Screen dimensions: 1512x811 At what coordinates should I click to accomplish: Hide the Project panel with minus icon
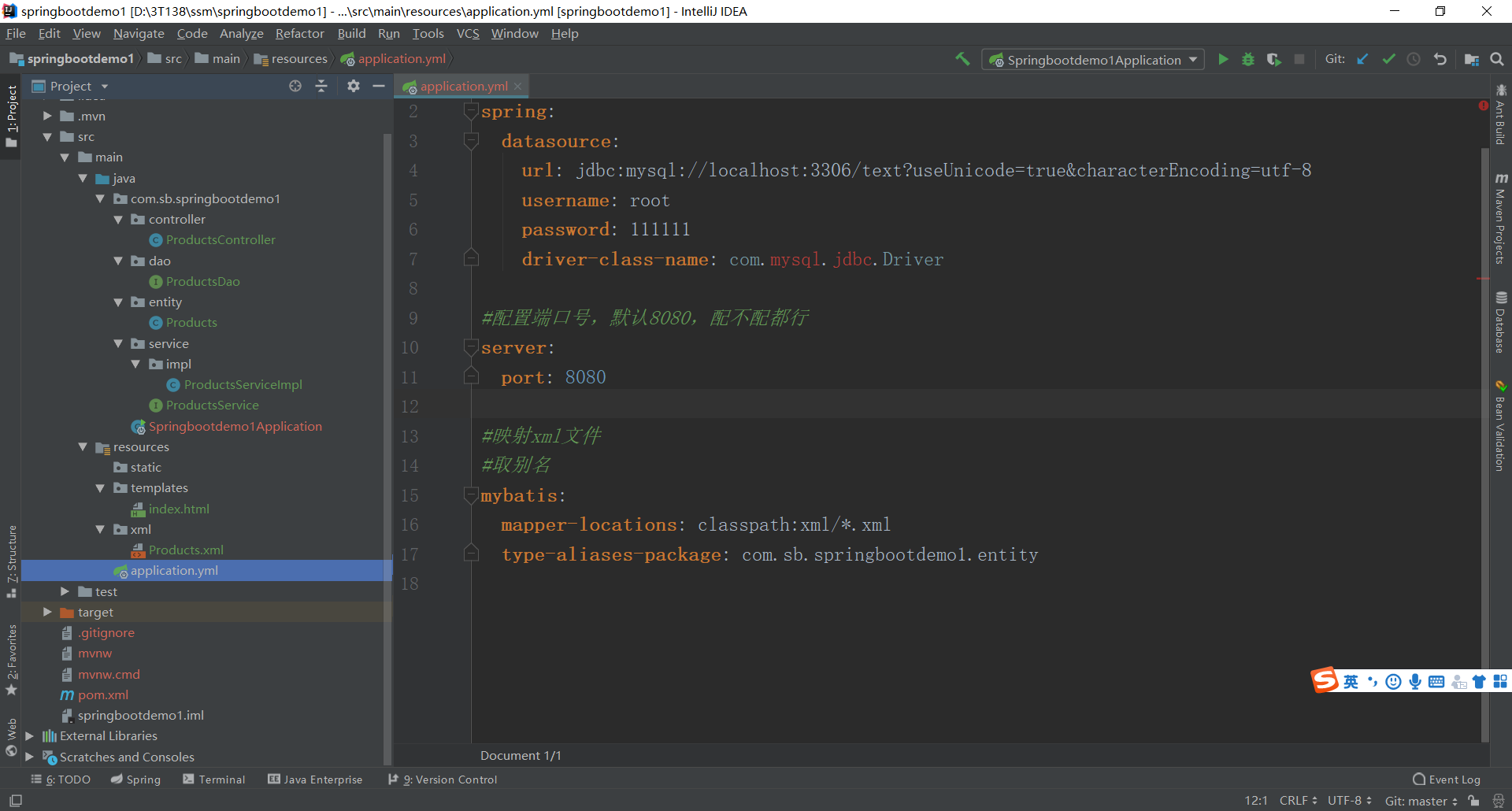(x=379, y=86)
